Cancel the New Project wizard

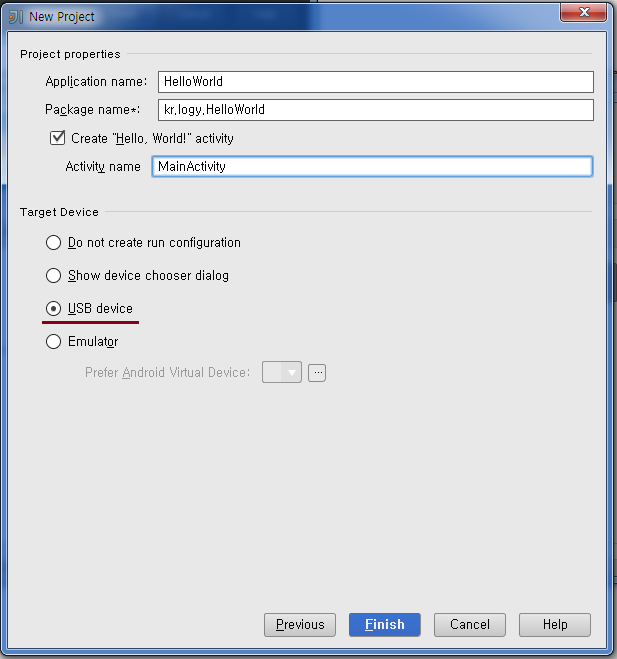click(x=470, y=625)
